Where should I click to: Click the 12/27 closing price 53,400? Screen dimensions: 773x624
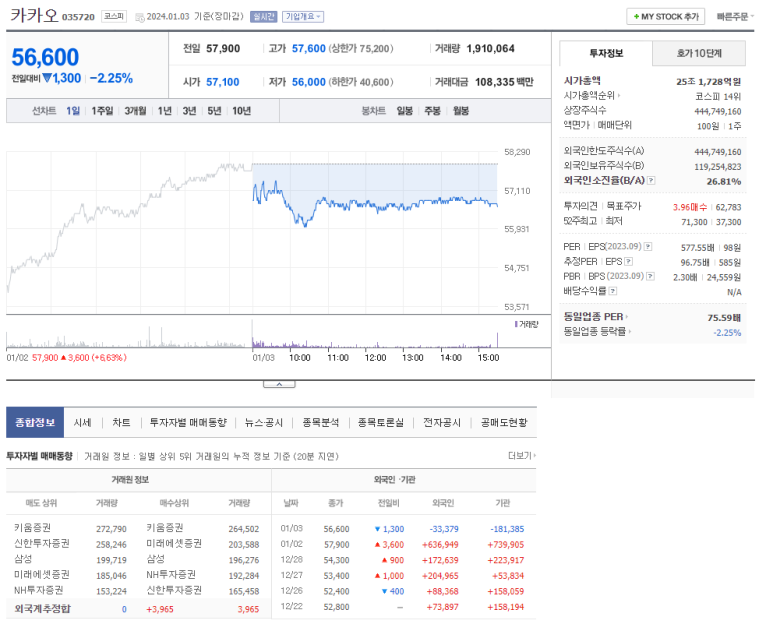tap(336, 576)
